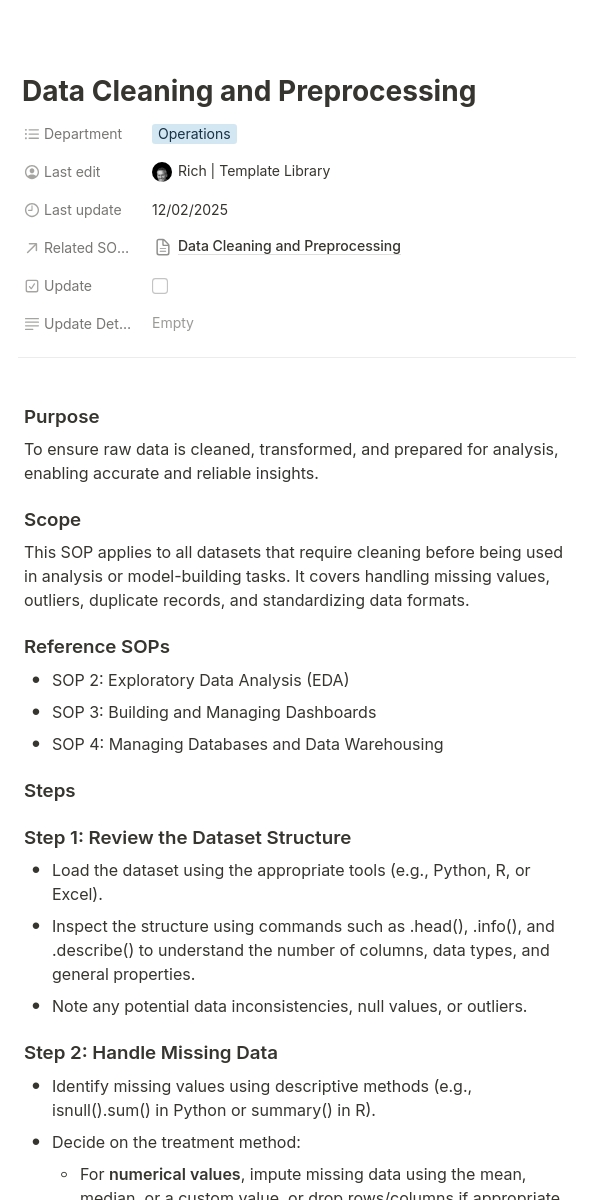This screenshot has width=600, height=1200.
Task: Click the empty Update Details field
Action: (173, 323)
